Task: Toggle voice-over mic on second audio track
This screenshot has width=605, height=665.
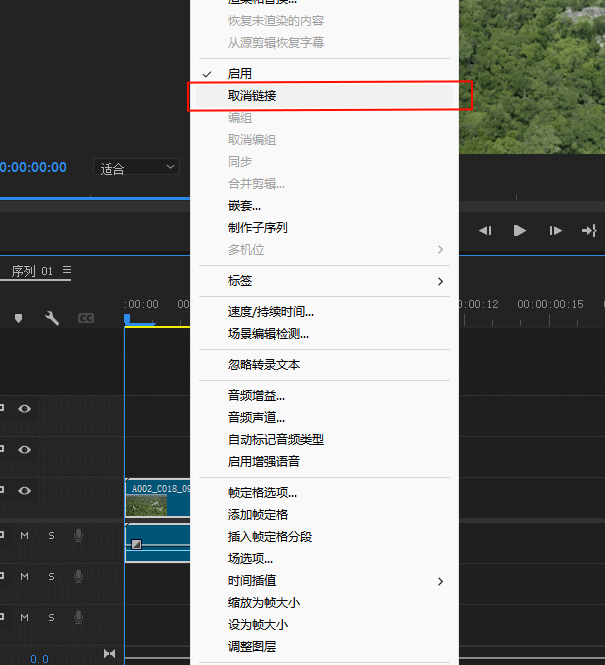Action: click(x=78, y=576)
